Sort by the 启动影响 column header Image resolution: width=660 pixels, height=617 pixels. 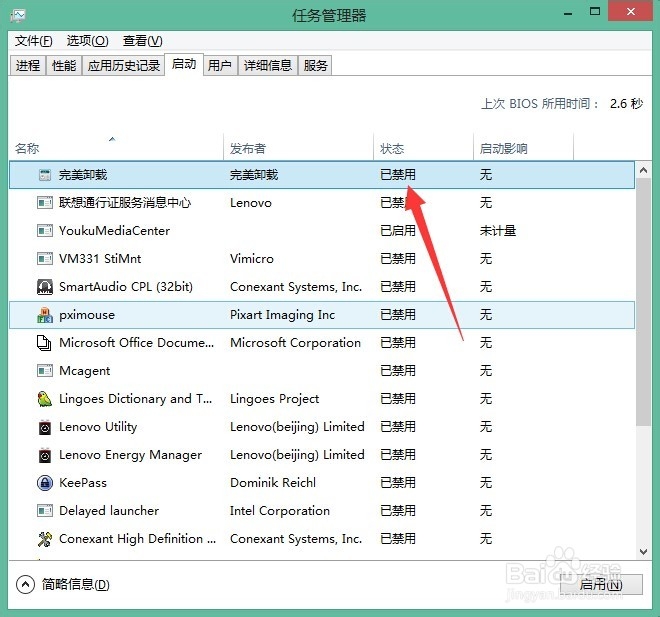(524, 148)
